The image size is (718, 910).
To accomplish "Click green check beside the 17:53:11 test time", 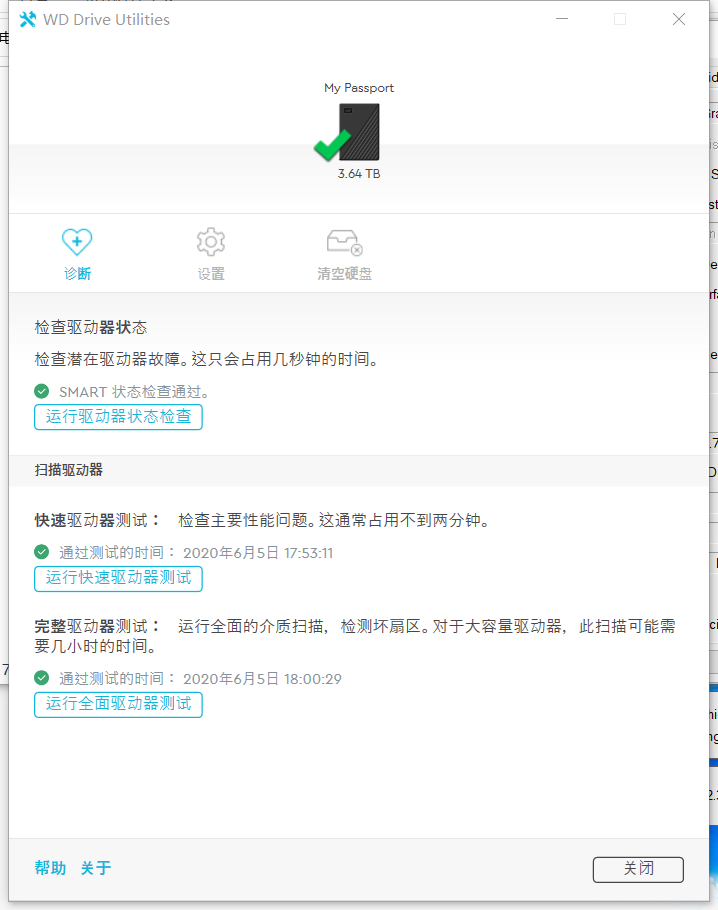I will pos(42,552).
